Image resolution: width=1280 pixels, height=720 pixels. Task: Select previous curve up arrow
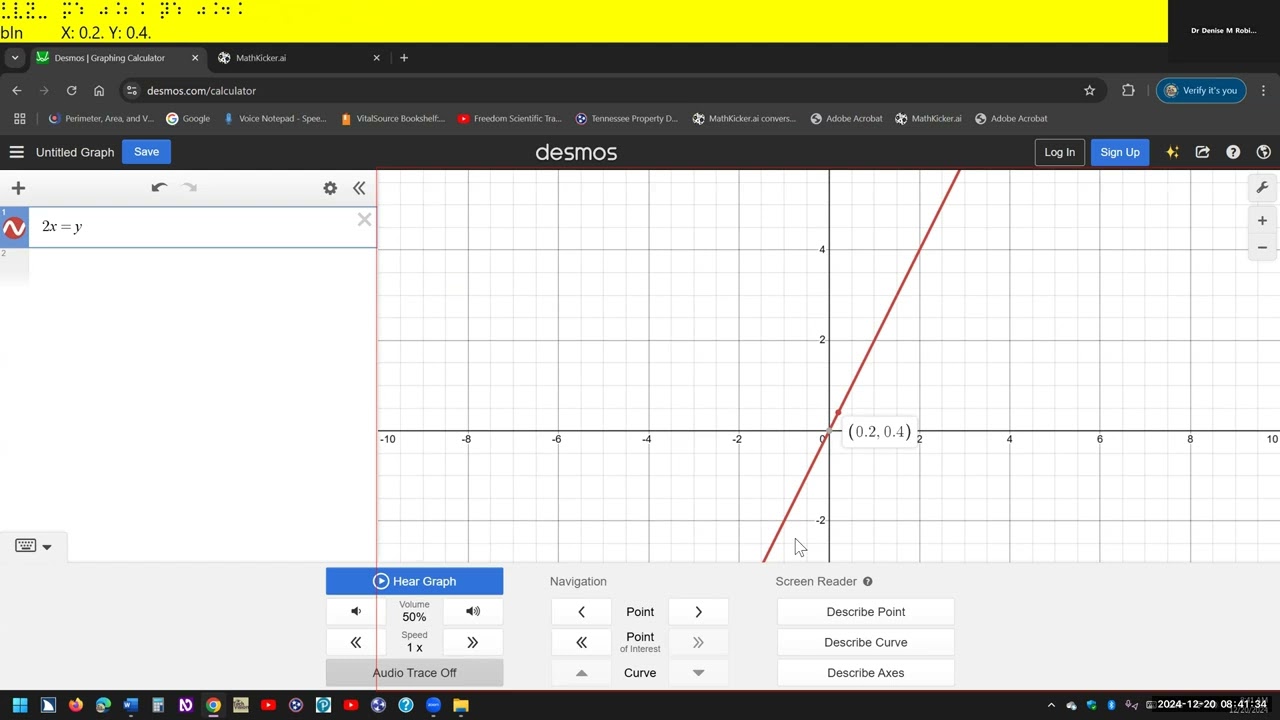pyautogui.click(x=581, y=673)
